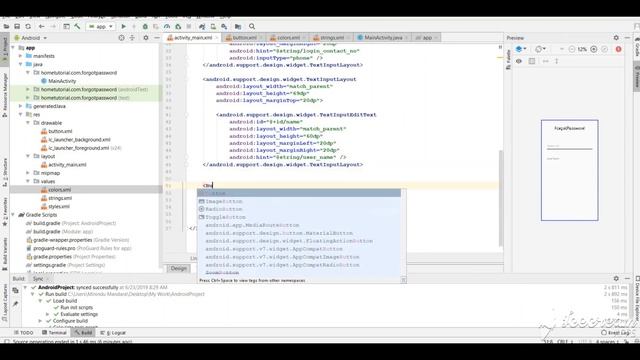Open Preview panel gear settings
The height and width of the screenshot is (360, 640).
tap(616, 38)
